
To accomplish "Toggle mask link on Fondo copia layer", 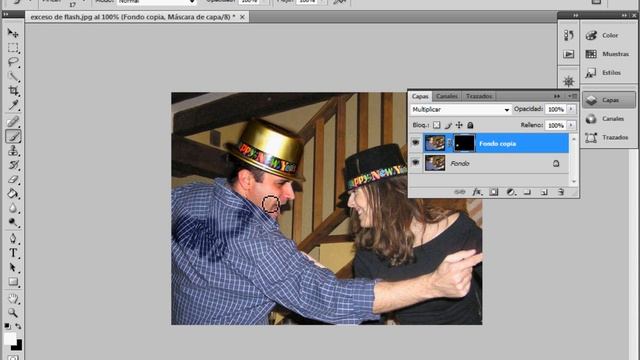I will tap(450, 143).
